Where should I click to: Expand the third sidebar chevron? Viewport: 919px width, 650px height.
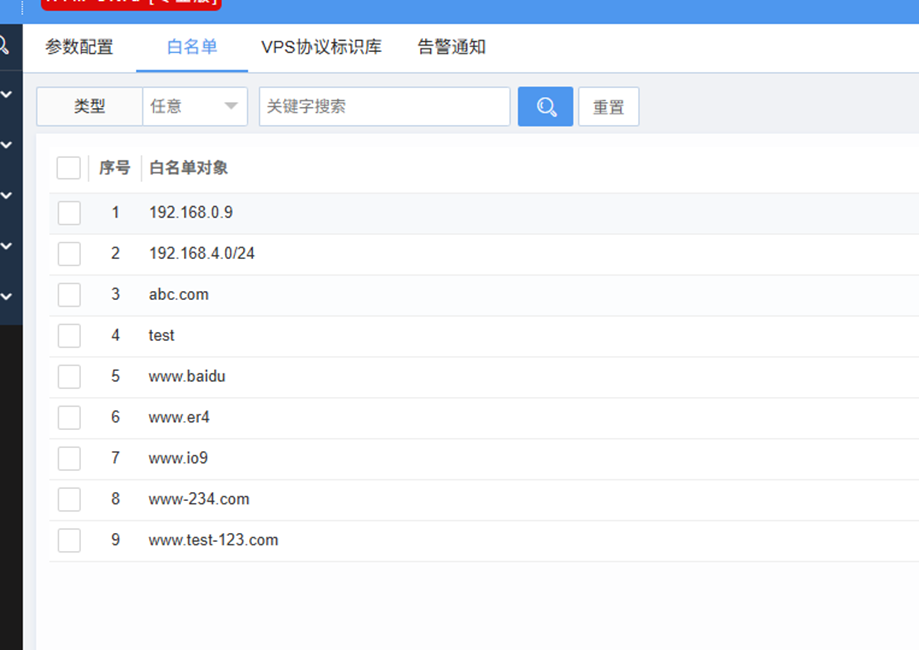[x=6, y=195]
